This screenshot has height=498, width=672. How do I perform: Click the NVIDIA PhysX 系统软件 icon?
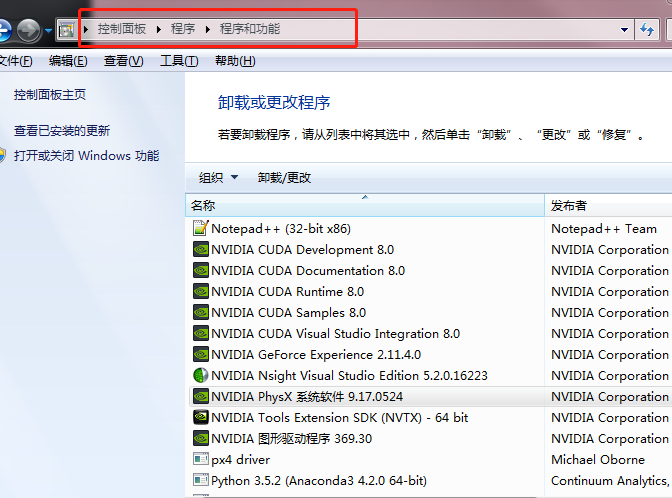point(201,396)
